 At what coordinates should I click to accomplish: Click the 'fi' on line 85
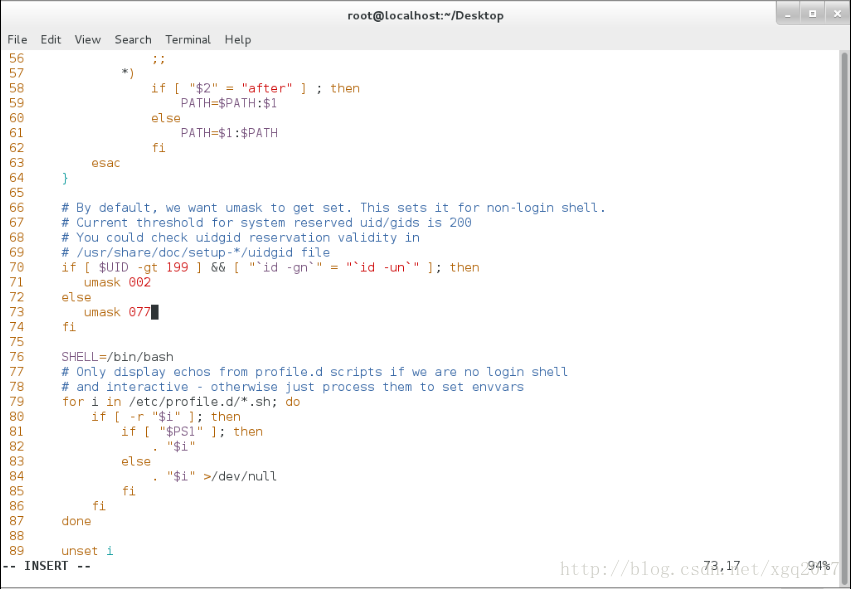click(x=129, y=491)
